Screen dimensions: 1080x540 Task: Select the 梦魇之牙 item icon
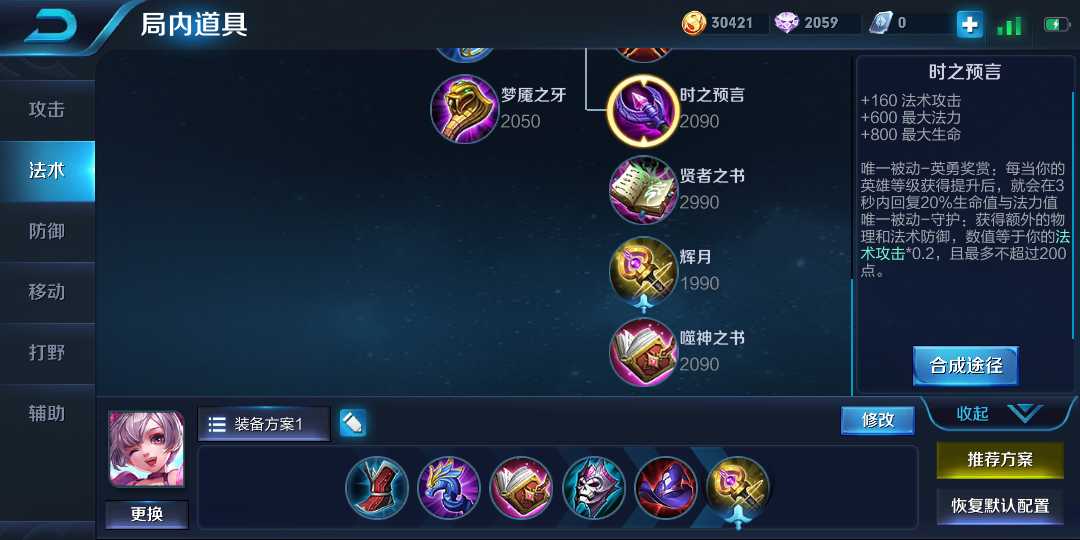coord(464,109)
